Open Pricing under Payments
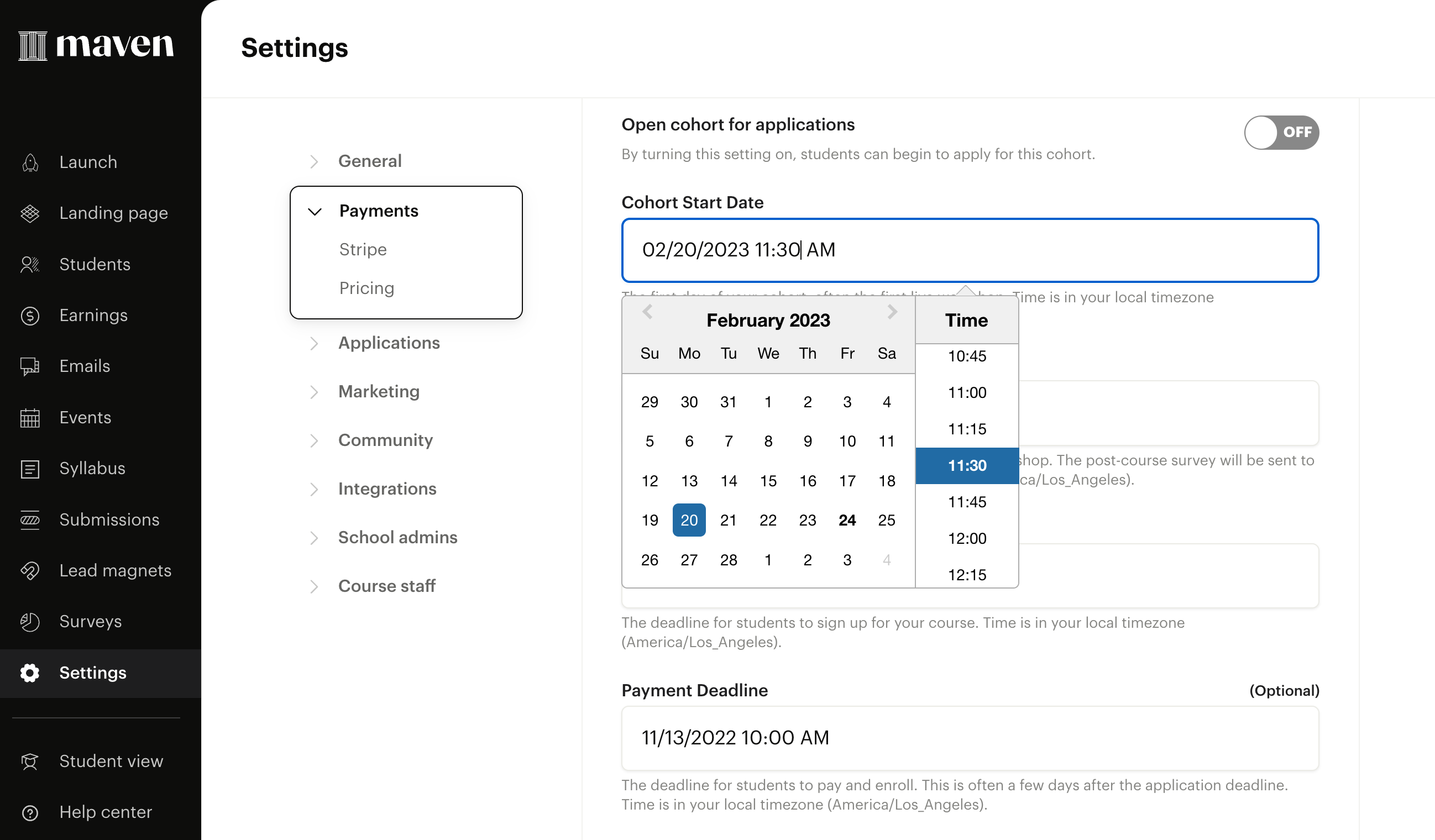The width and height of the screenshot is (1435, 840). pyautogui.click(x=366, y=288)
